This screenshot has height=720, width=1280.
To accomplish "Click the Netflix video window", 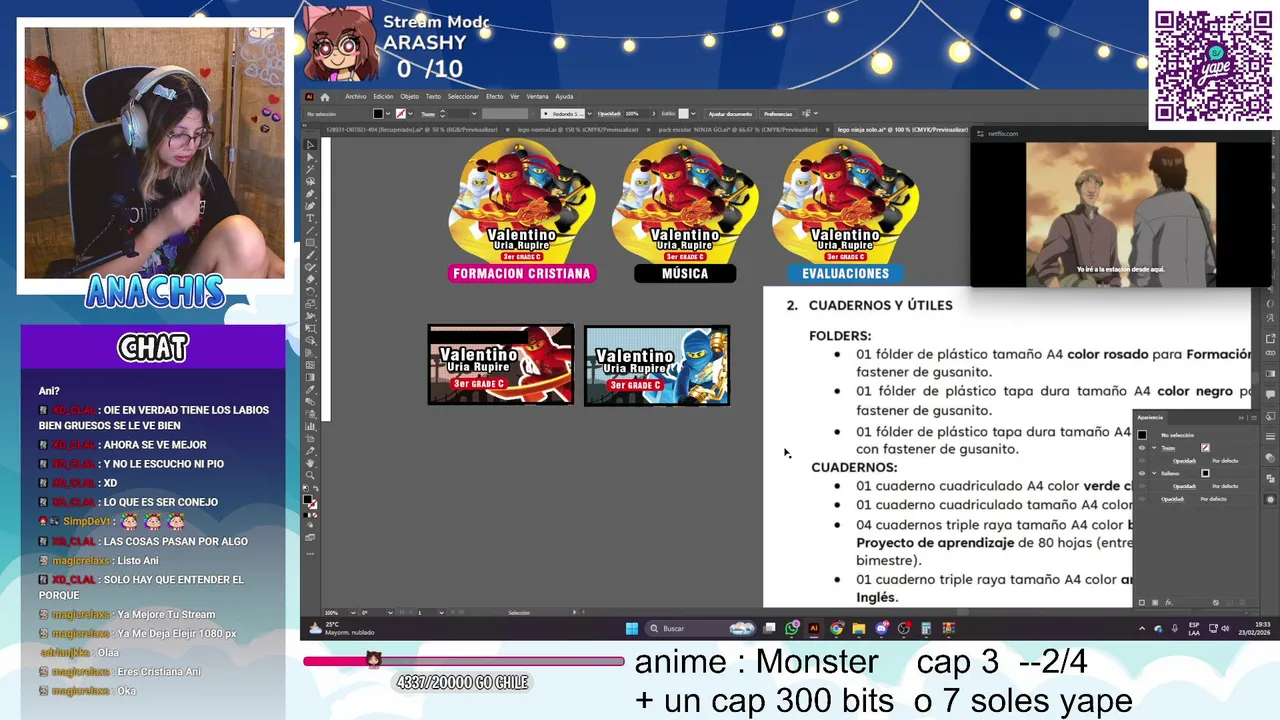I will click(x=1120, y=207).
